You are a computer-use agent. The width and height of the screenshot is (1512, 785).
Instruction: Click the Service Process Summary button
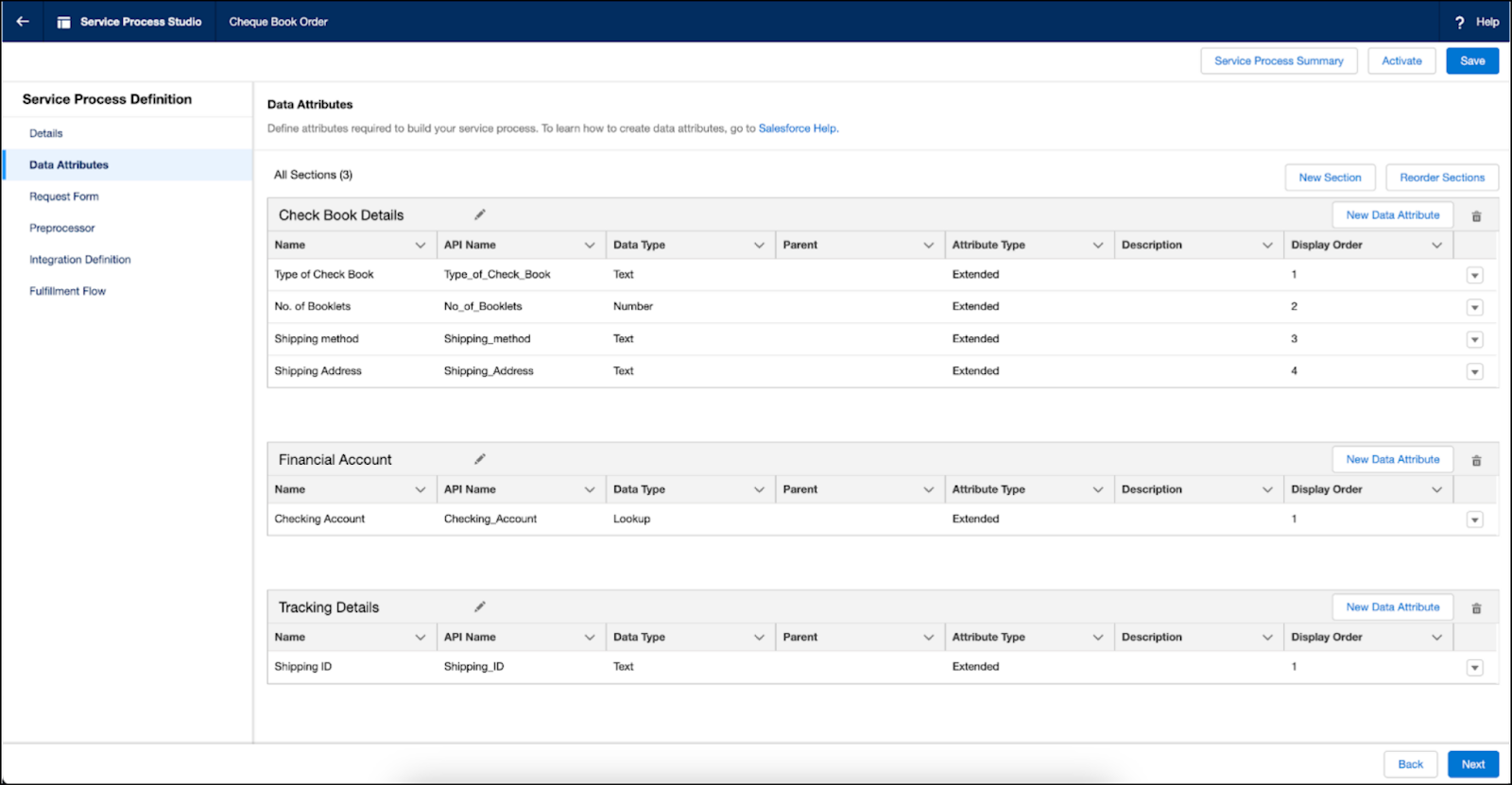[x=1279, y=60]
